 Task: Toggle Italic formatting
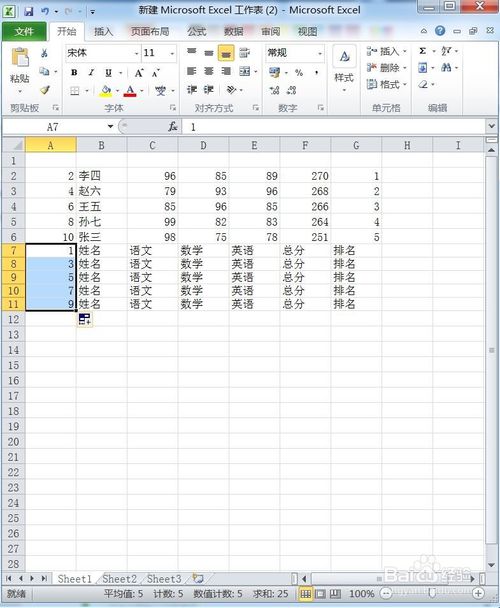[x=91, y=72]
